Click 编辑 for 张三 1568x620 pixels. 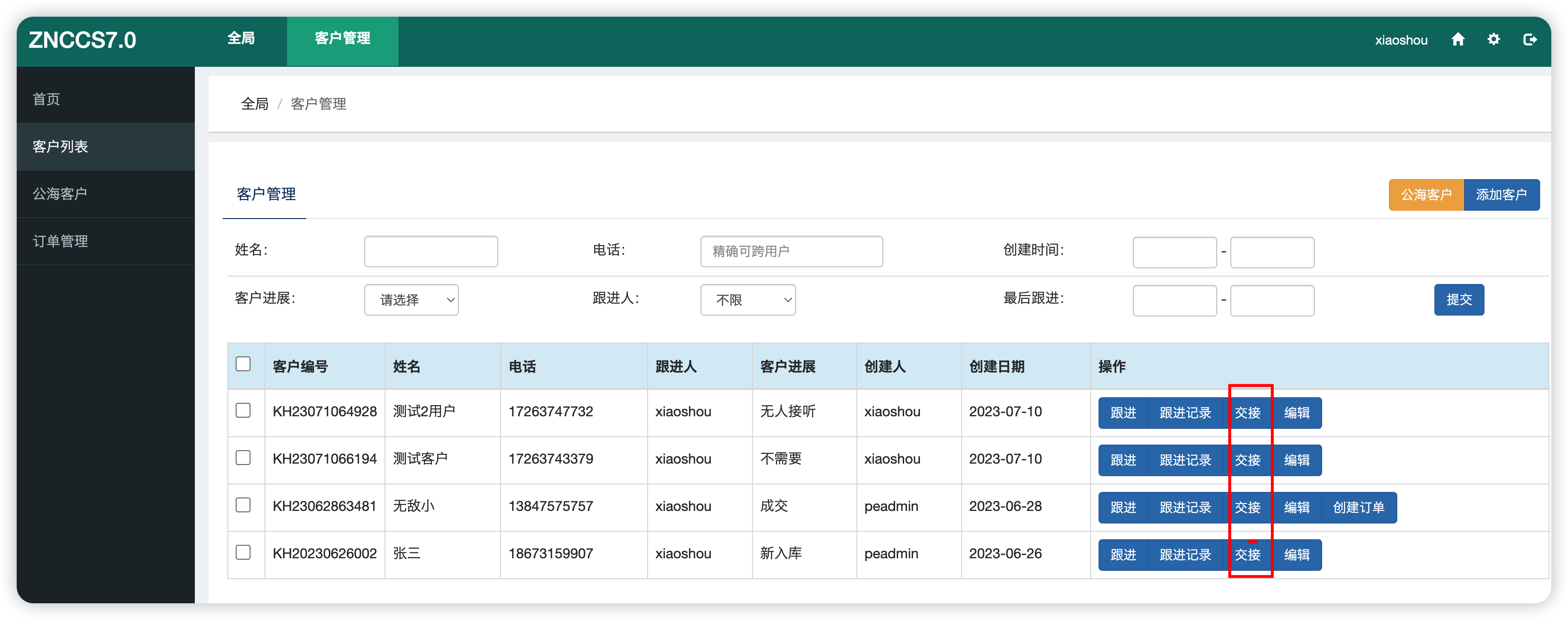[x=1297, y=555]
